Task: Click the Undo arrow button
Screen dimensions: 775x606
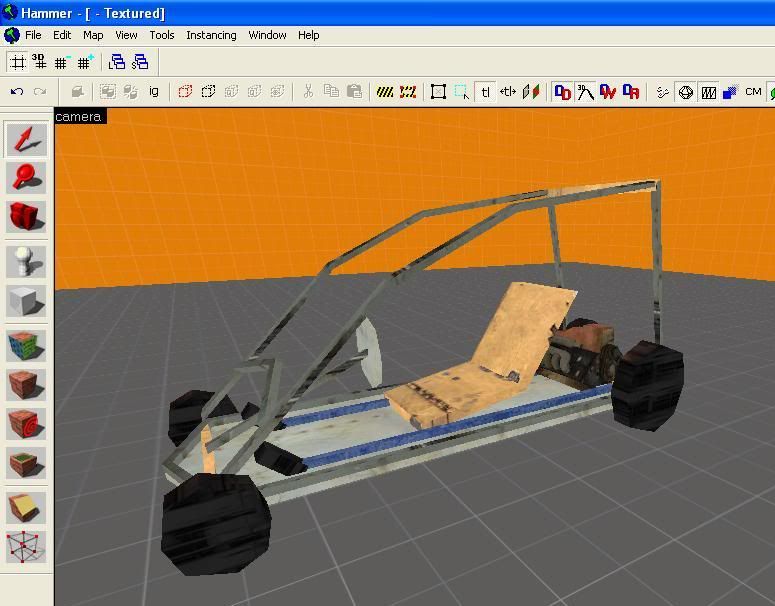Action: [x=17, y=92]
